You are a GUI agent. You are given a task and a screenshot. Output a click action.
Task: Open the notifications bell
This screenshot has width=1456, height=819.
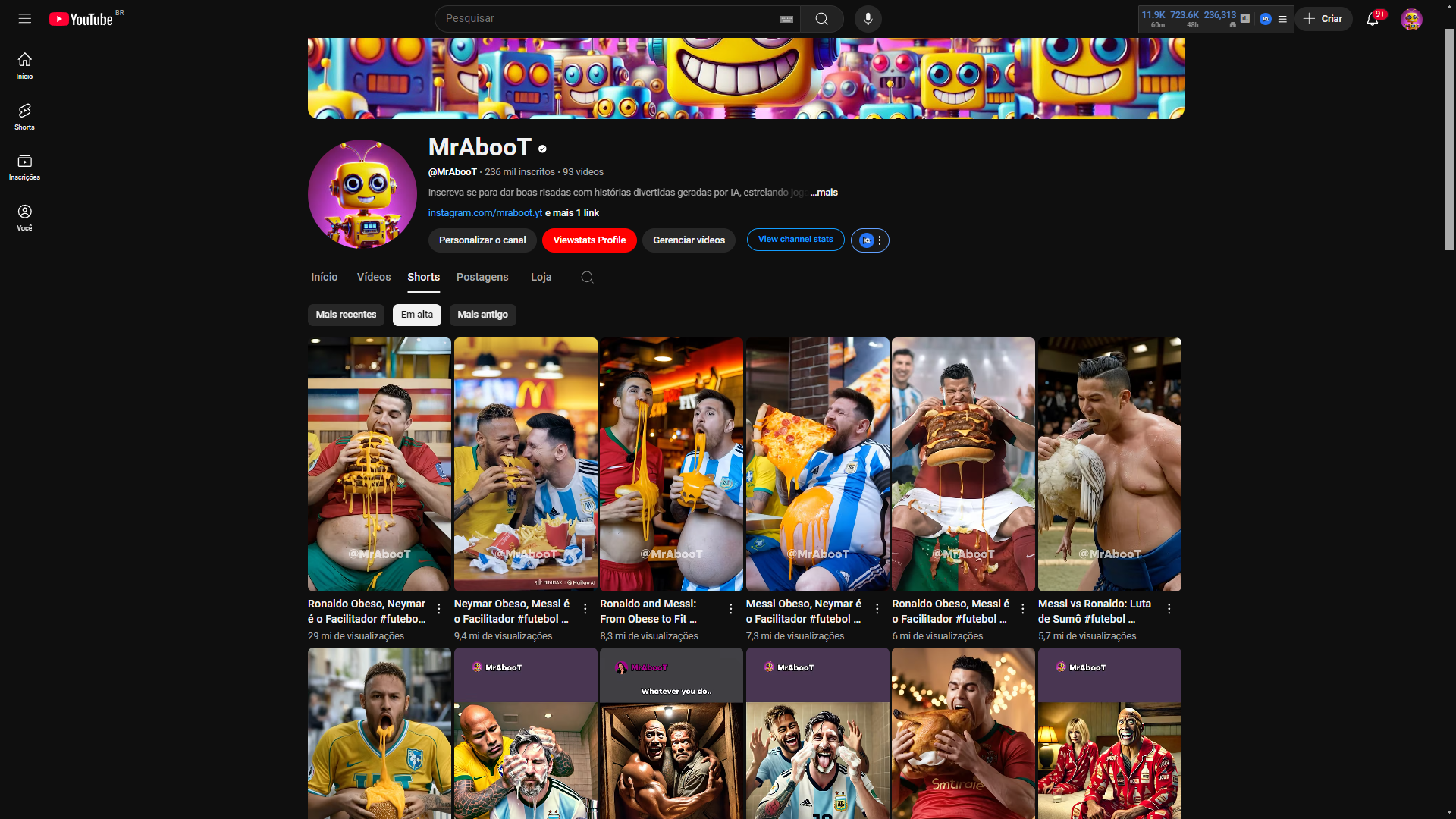[x=1373, y=19]
